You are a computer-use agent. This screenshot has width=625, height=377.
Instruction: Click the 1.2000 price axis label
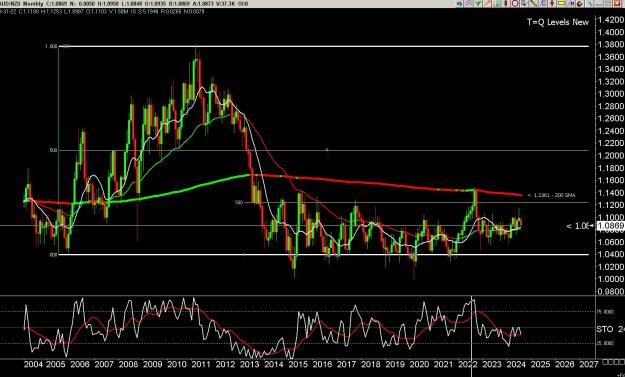click(x=611, y=155)
